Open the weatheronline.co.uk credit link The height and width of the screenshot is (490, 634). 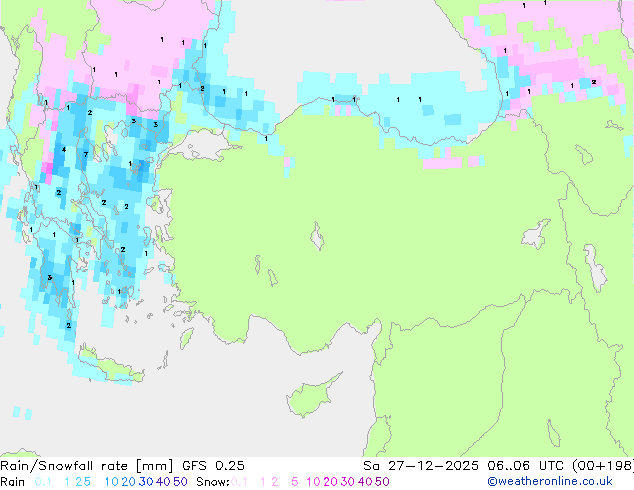pyautogui.click(x=550, y=482)
